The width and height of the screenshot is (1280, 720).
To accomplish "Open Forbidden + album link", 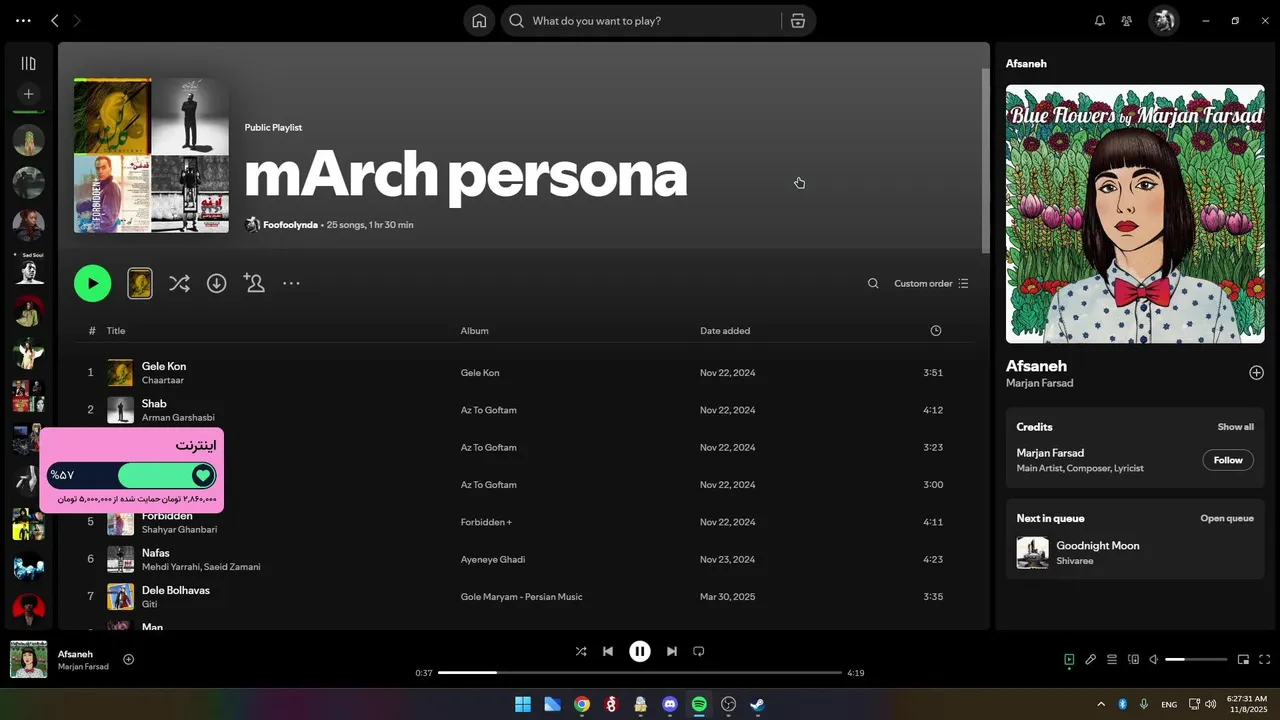I will [x=486, y=522].
